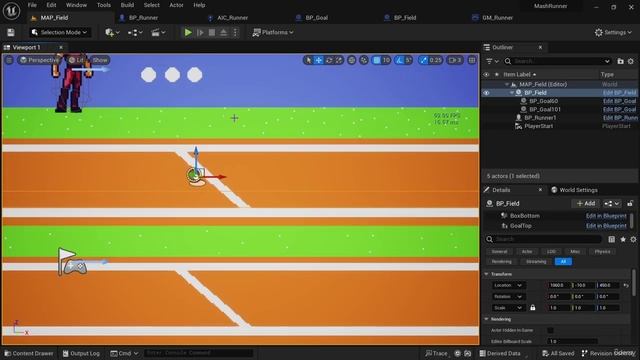Open the Lit view mode dropdown

76,60
